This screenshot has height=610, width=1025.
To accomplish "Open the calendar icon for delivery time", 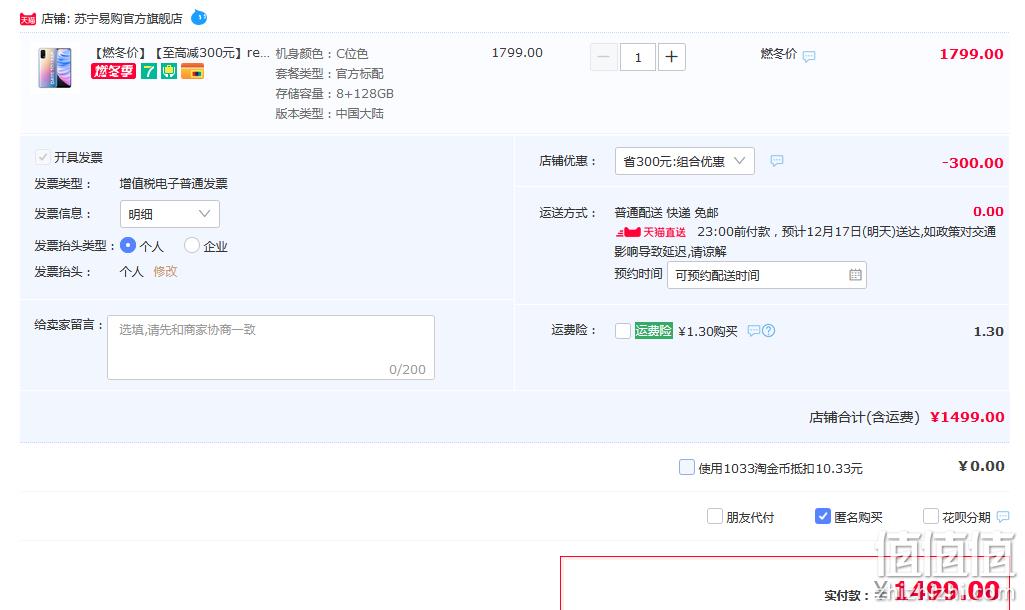I will click(x=855, y=275).
